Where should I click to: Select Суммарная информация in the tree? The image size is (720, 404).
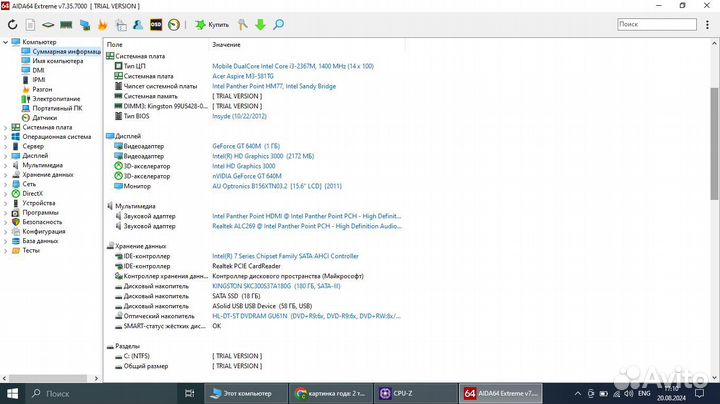pyautogui.click(x=66, y=51)
